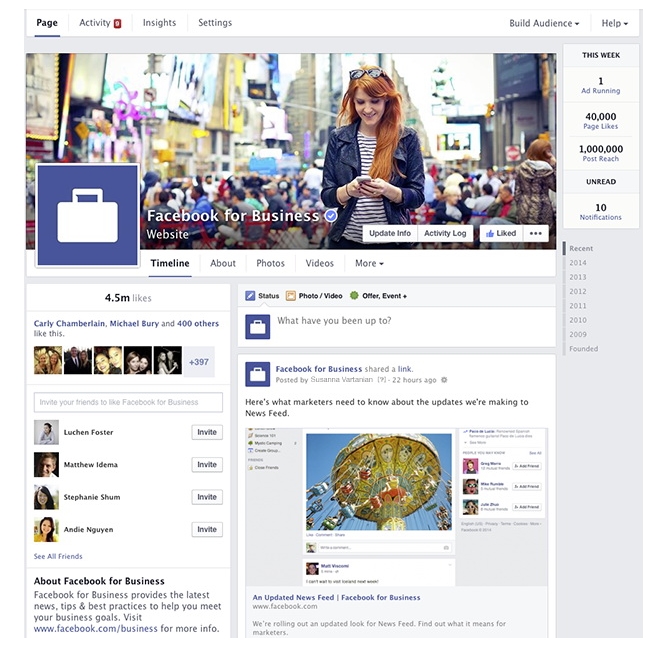Click Matthew Idema's profile photo
The width and height of the screenshot is (653, 654).
[46, 465]
